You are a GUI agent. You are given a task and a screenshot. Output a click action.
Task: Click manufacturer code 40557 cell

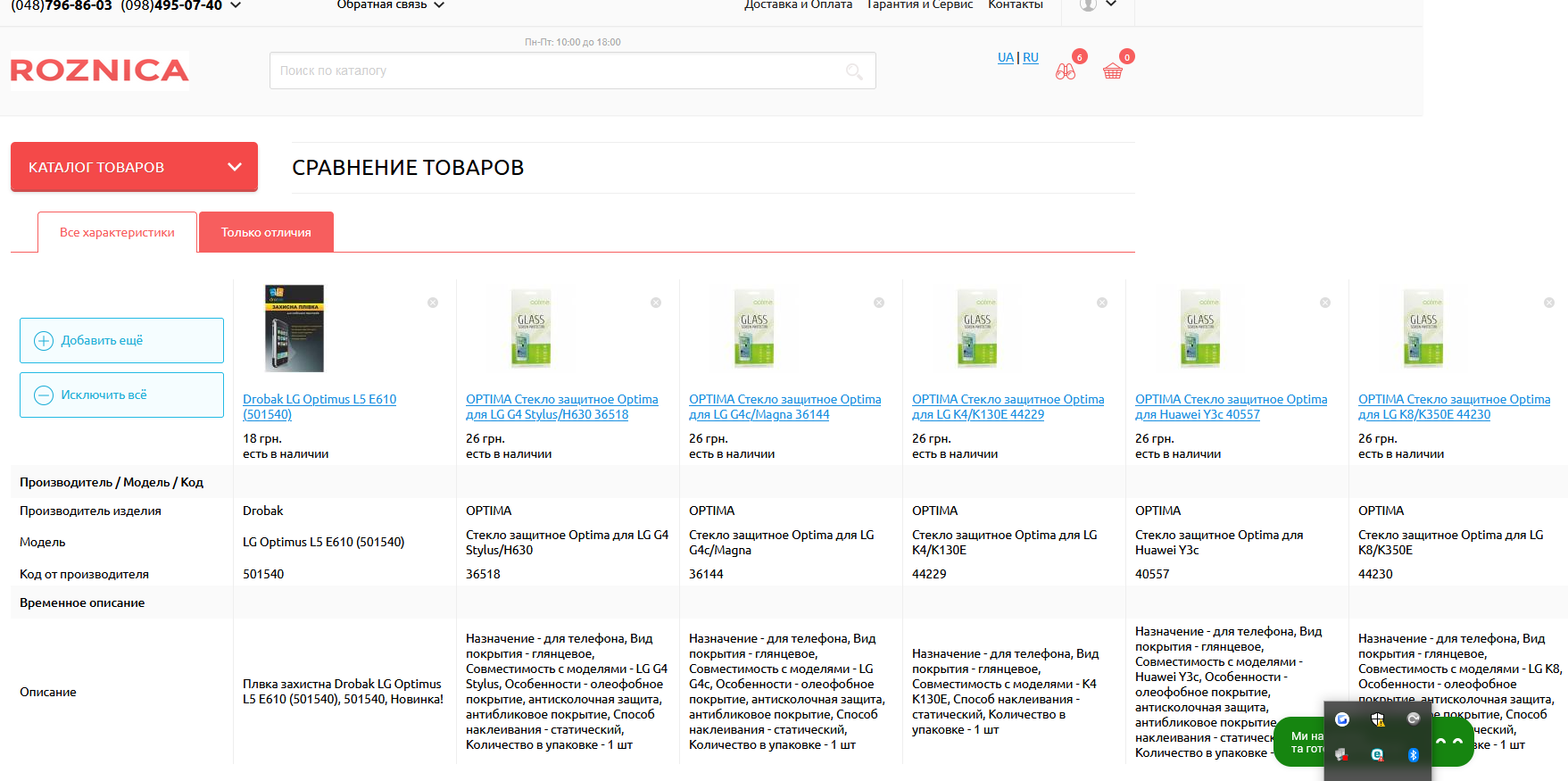click(1152, 574)
